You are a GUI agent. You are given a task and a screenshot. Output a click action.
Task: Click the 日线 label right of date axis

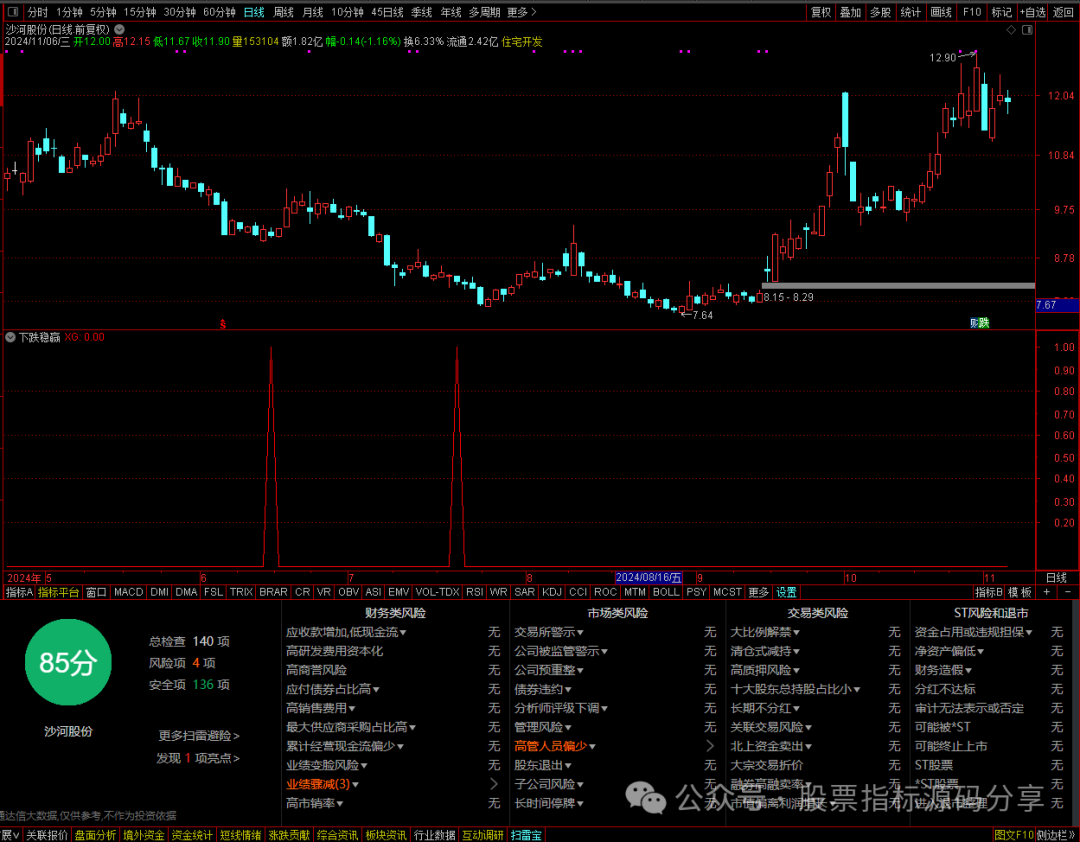tap(1056, 578)
